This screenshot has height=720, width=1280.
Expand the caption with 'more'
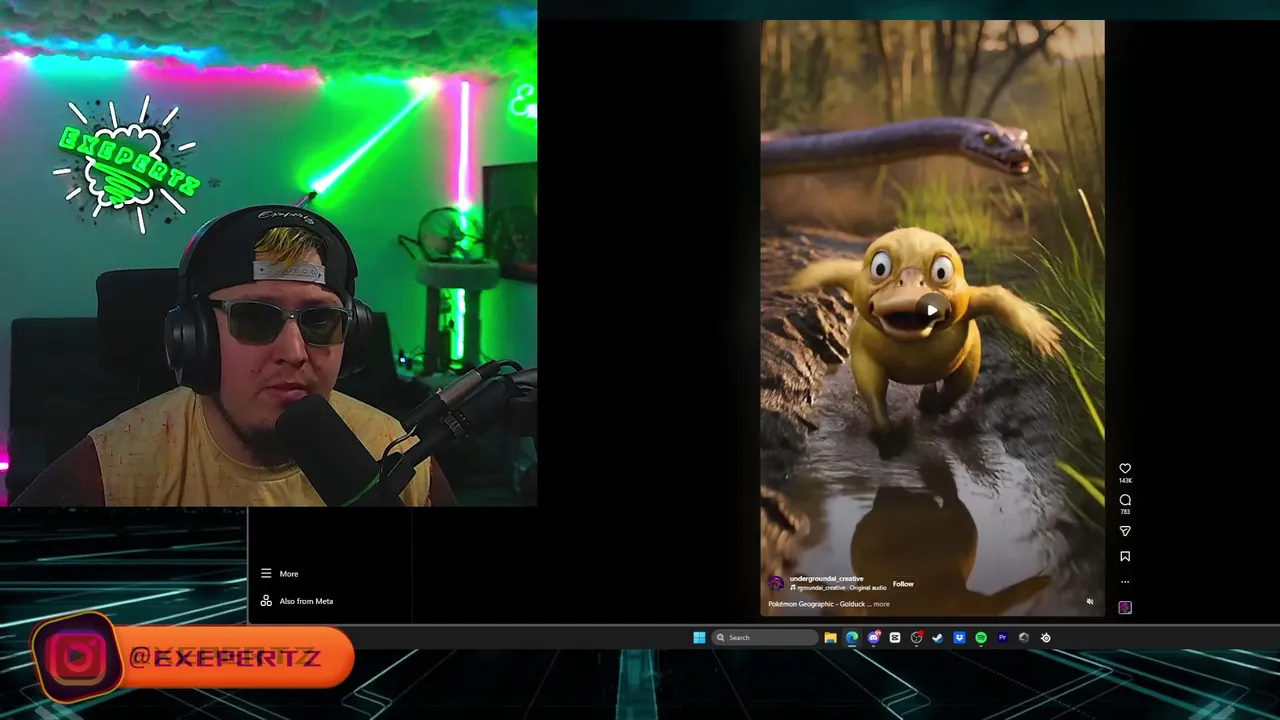881,604
